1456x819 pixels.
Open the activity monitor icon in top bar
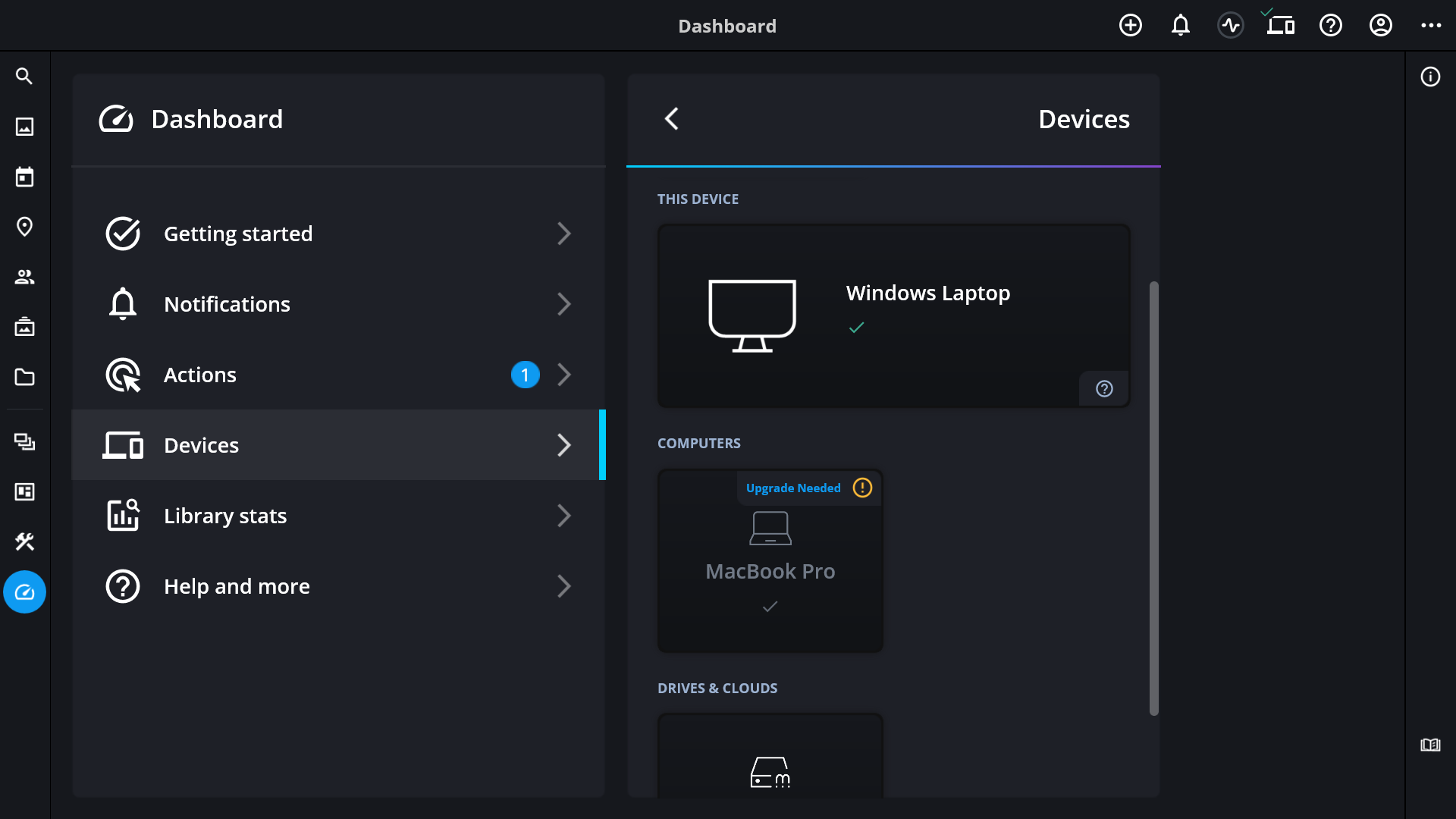[x=1230, y=26]
